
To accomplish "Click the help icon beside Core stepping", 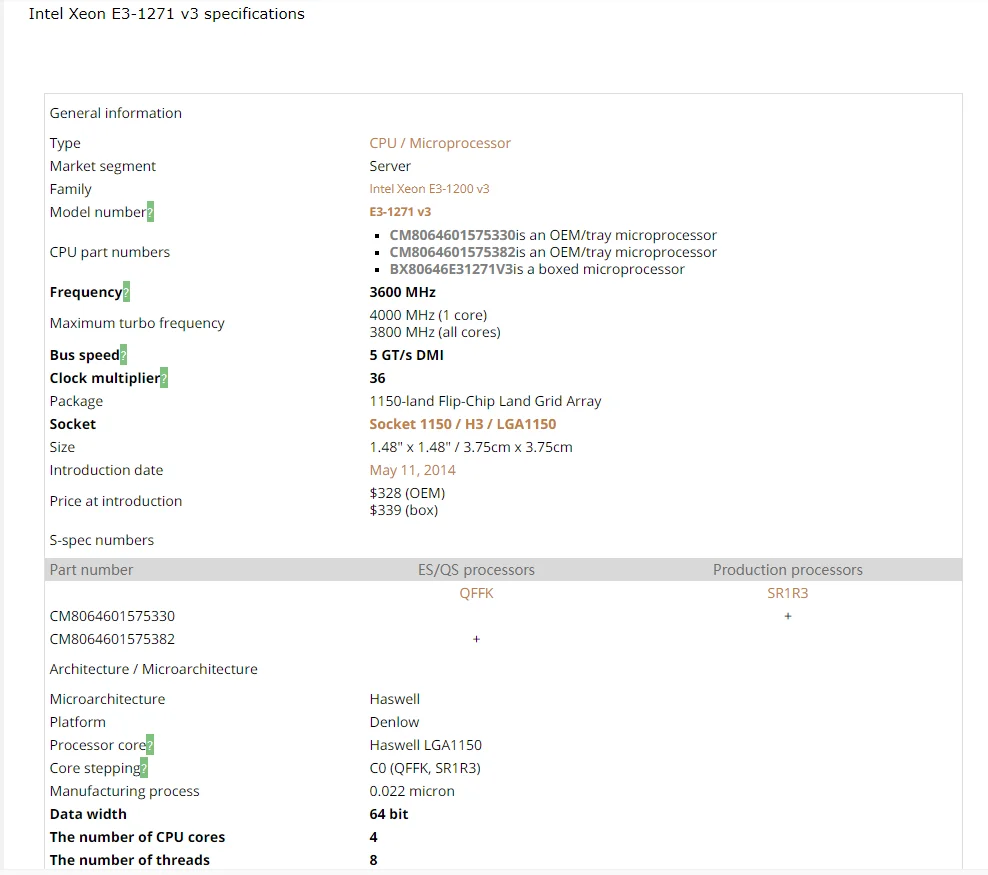I will click(x=144, y=768).
